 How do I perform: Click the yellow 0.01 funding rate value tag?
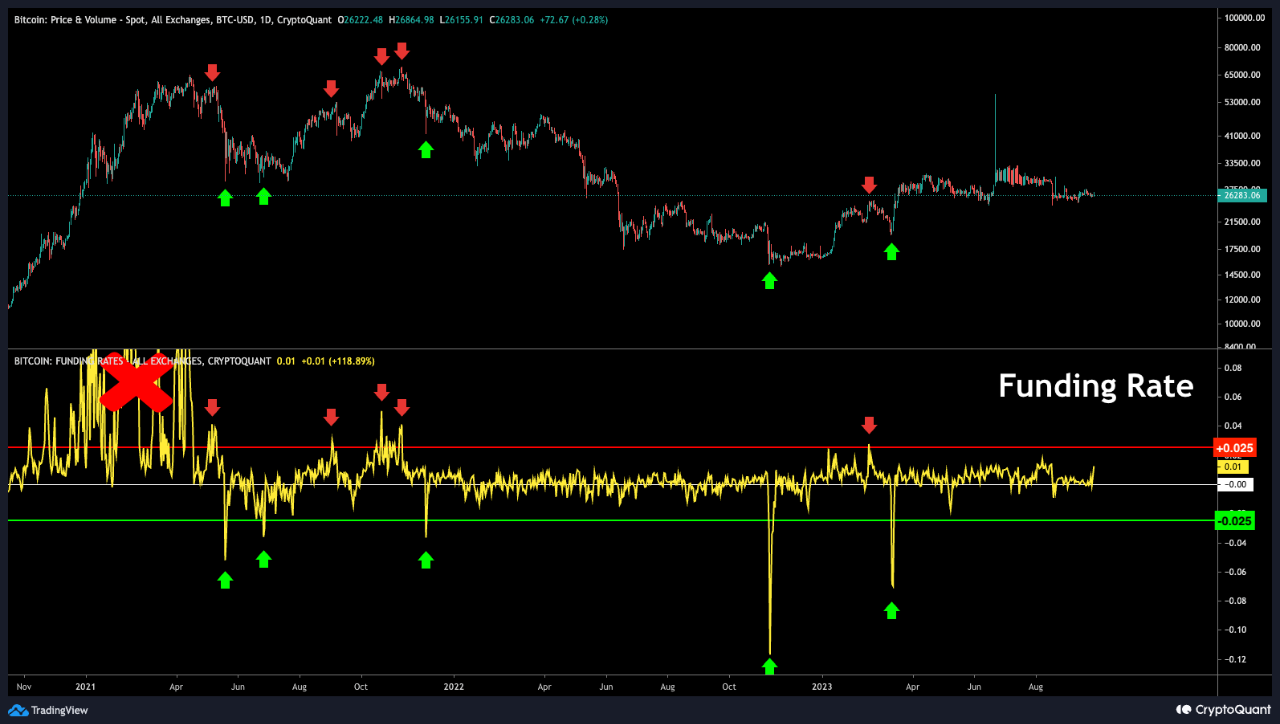(x=1232, y=466)
